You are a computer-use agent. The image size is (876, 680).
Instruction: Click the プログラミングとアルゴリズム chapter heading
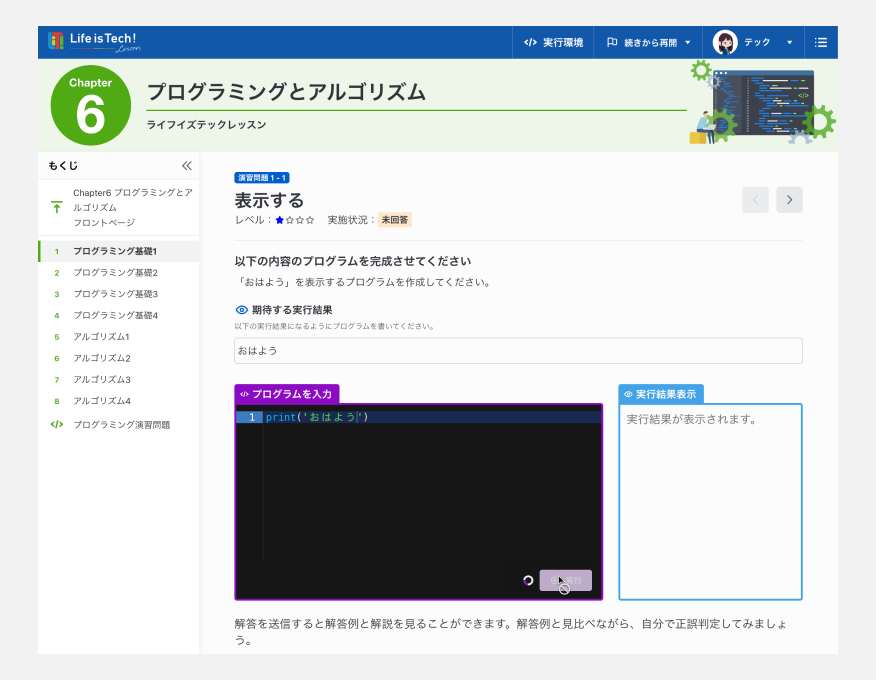286,92
